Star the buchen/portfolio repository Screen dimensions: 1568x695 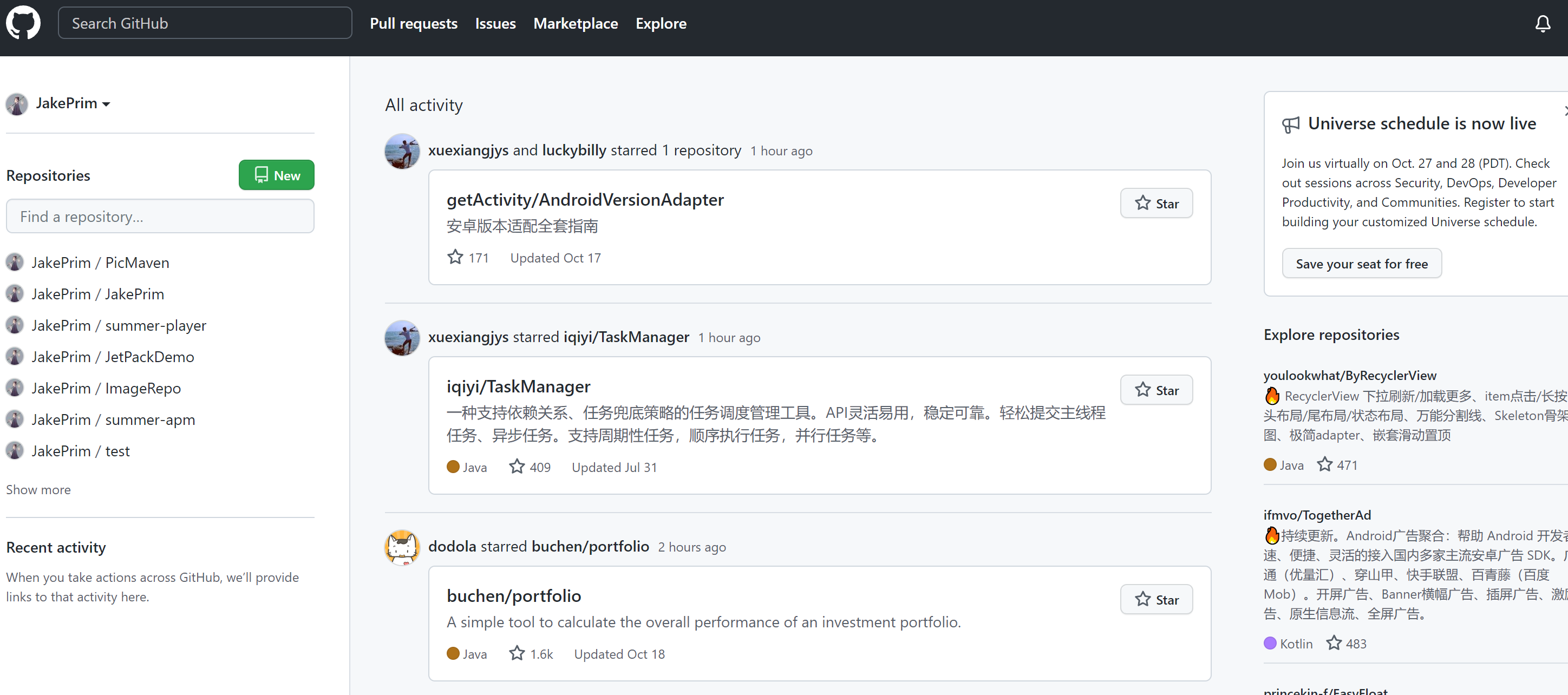(x=1156, y=599)
